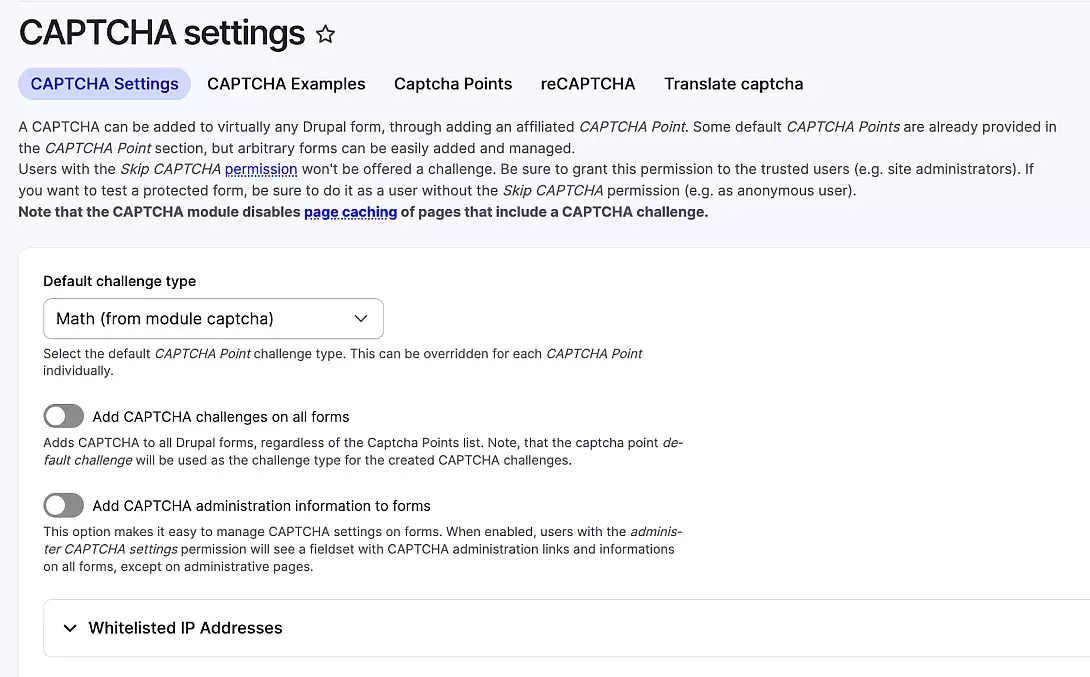Open the Captcha Points tab
Viewport: 1090px width, 677px height.
pos(453,84)
